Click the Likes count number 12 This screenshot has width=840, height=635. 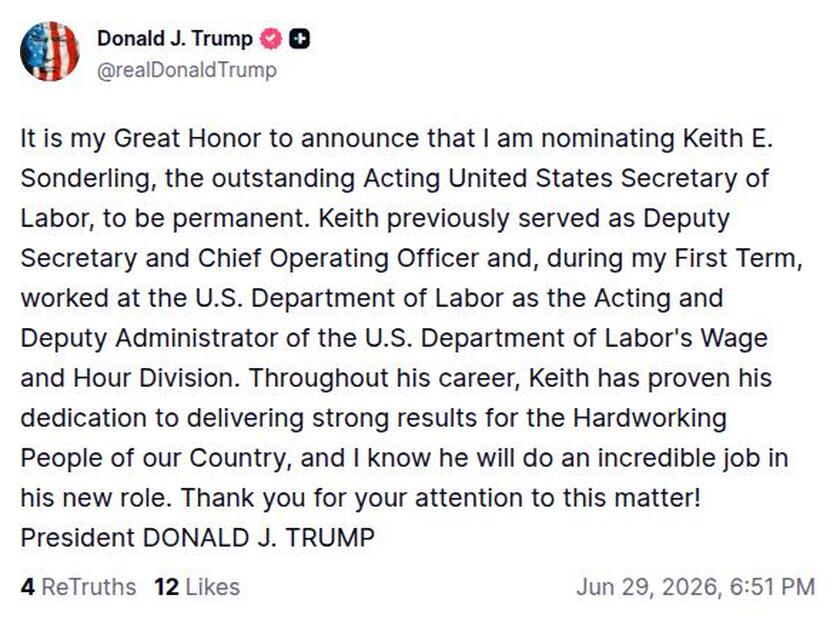[167, 587]
